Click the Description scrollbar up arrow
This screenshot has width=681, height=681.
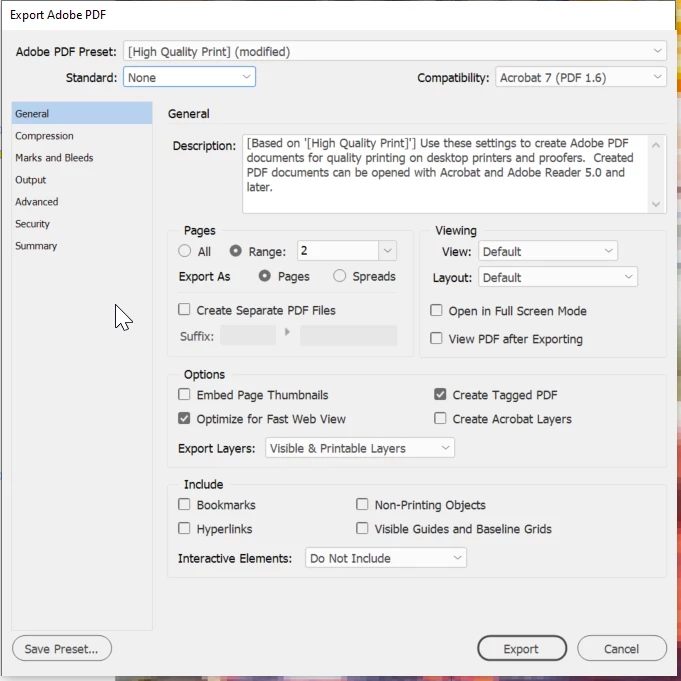coord(656,145)
